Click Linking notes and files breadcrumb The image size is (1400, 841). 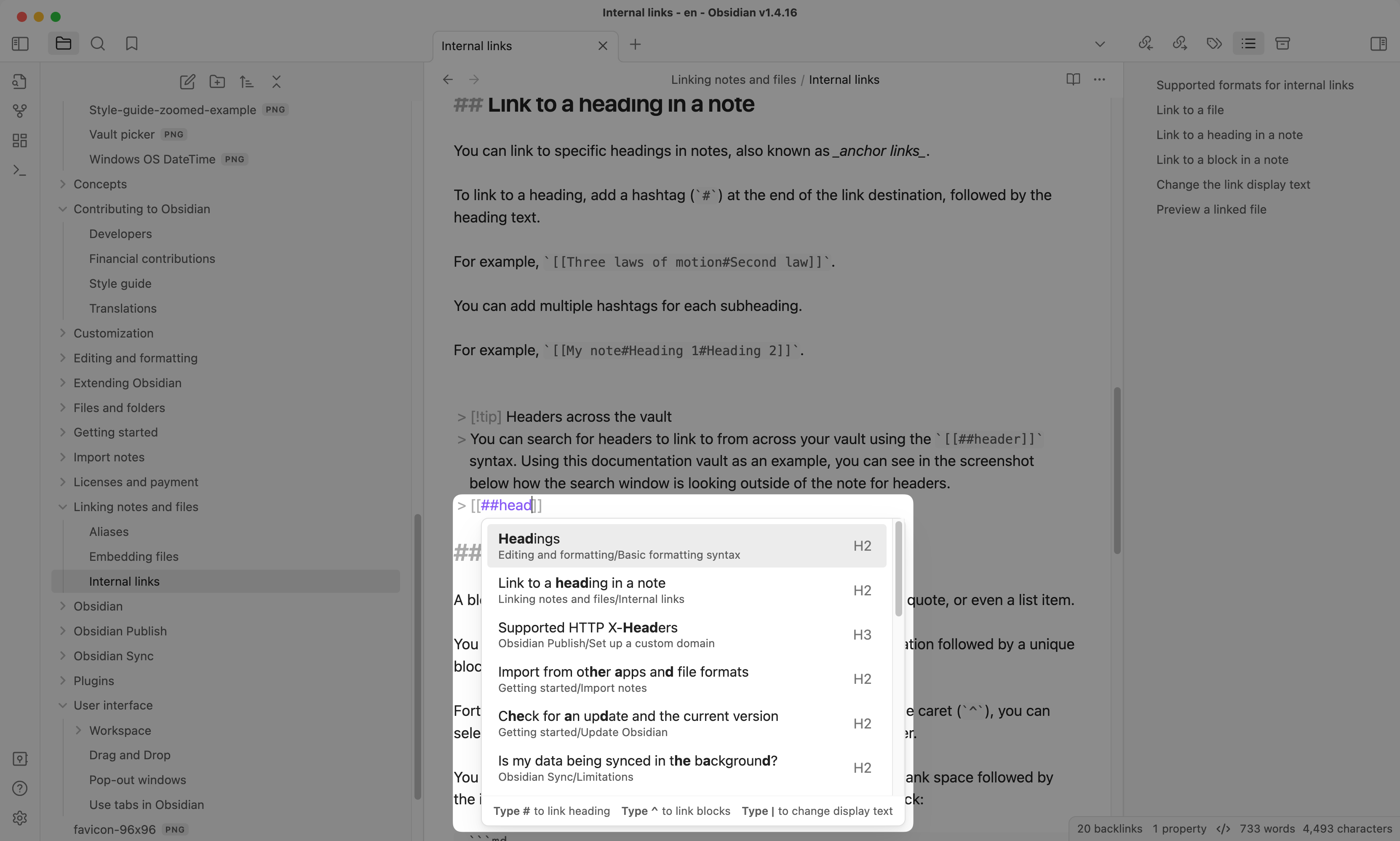coord(733,80)
